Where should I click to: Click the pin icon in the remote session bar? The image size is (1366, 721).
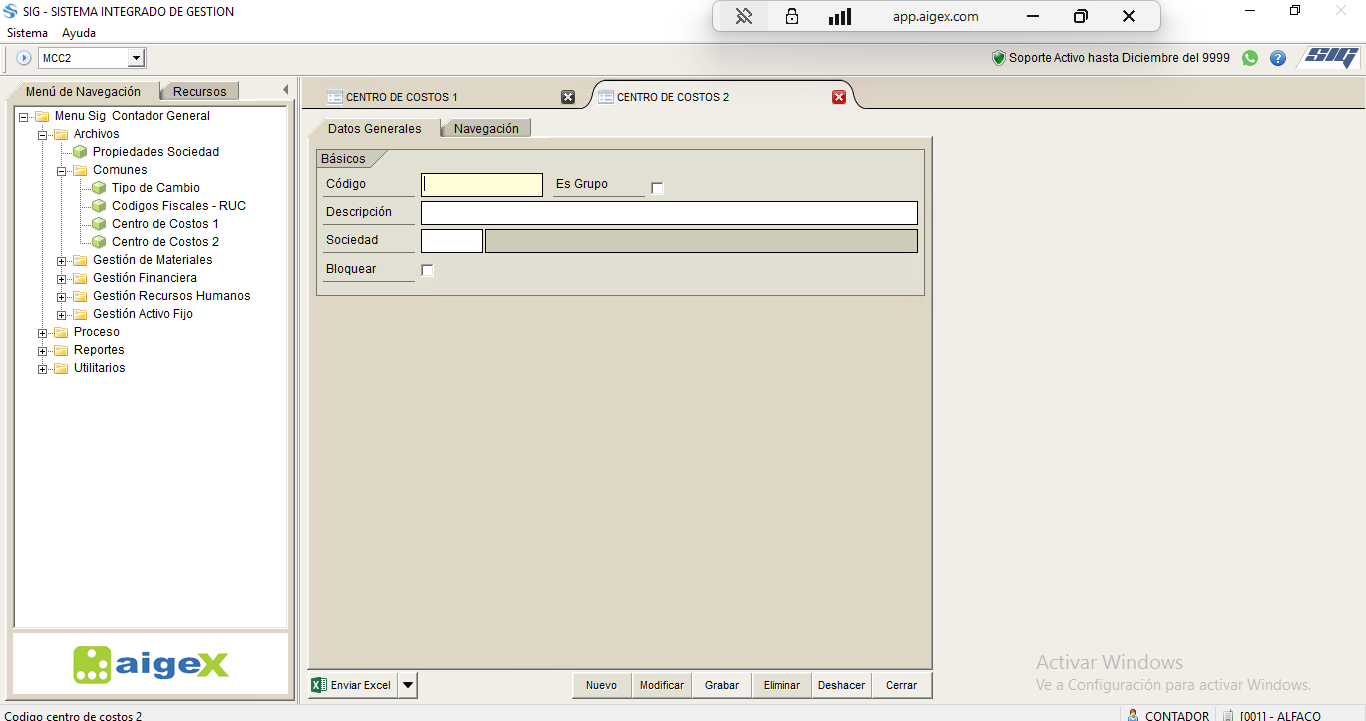(x=743, y=16)
